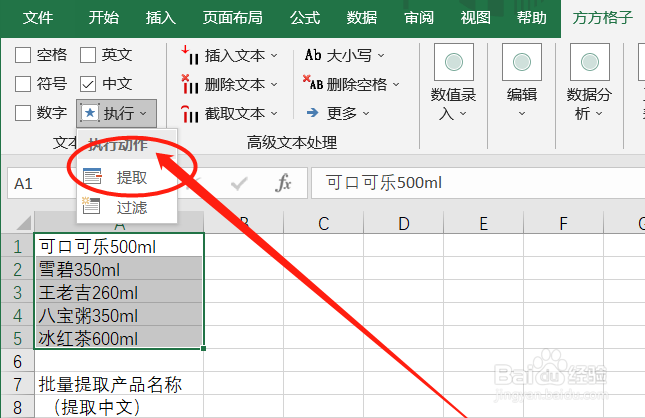The width and height of the screenshot is (645, 418).
Task: Switch to the 页面布局 ribbon tab
Action: click(232, 18)
